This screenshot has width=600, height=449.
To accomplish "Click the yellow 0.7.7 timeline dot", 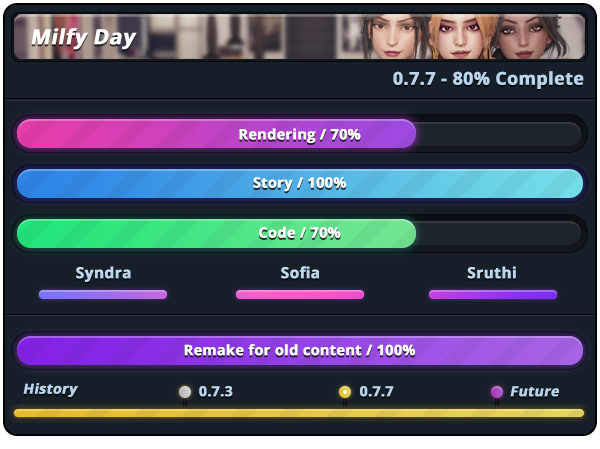I will pos(345,392).
